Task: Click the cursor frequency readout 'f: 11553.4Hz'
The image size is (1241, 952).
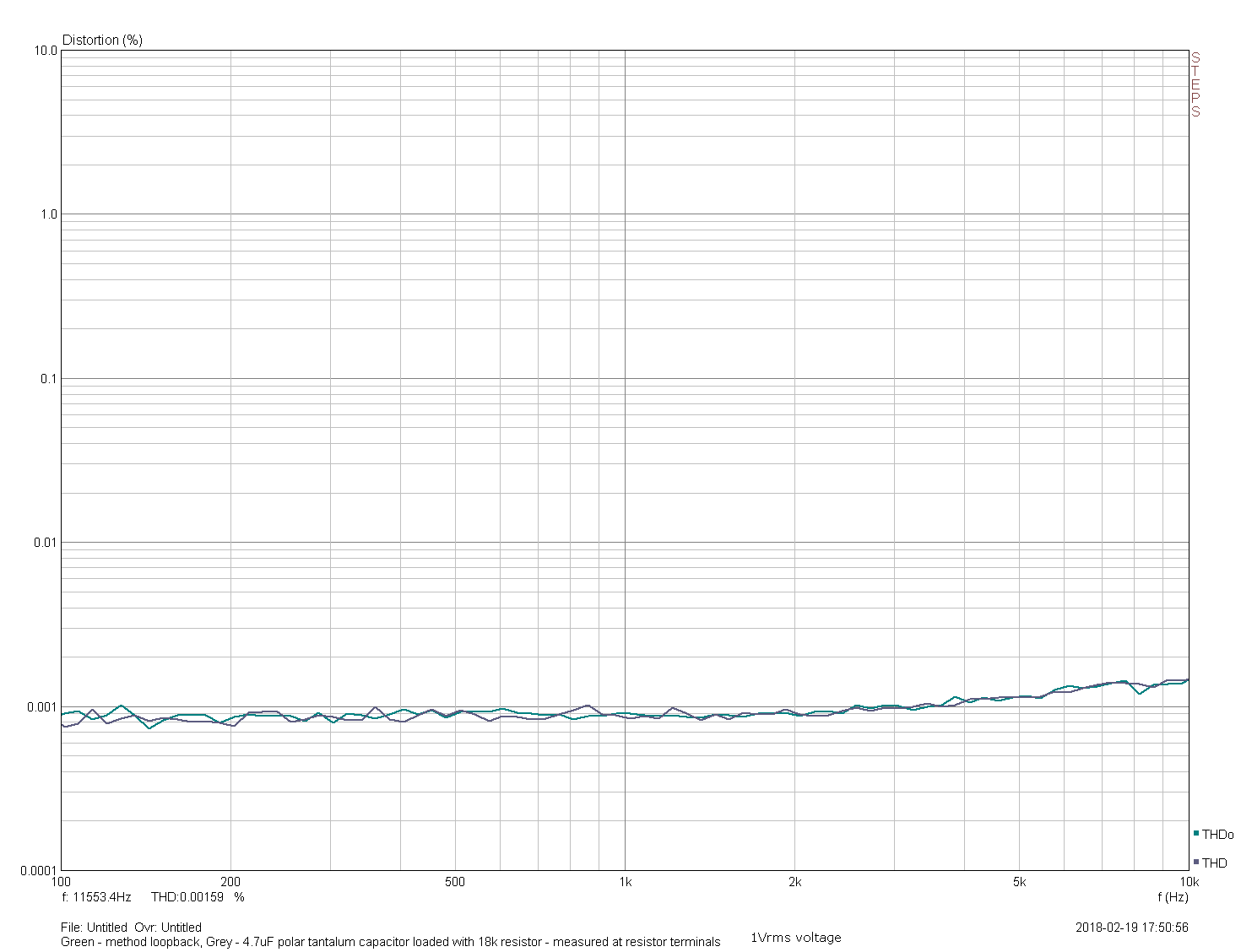Action: click(x=96, y=897)
